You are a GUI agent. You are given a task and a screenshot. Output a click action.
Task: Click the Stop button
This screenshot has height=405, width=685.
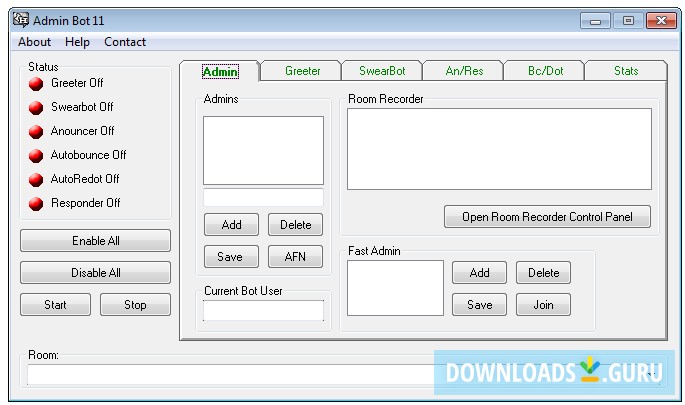(135, 305)
